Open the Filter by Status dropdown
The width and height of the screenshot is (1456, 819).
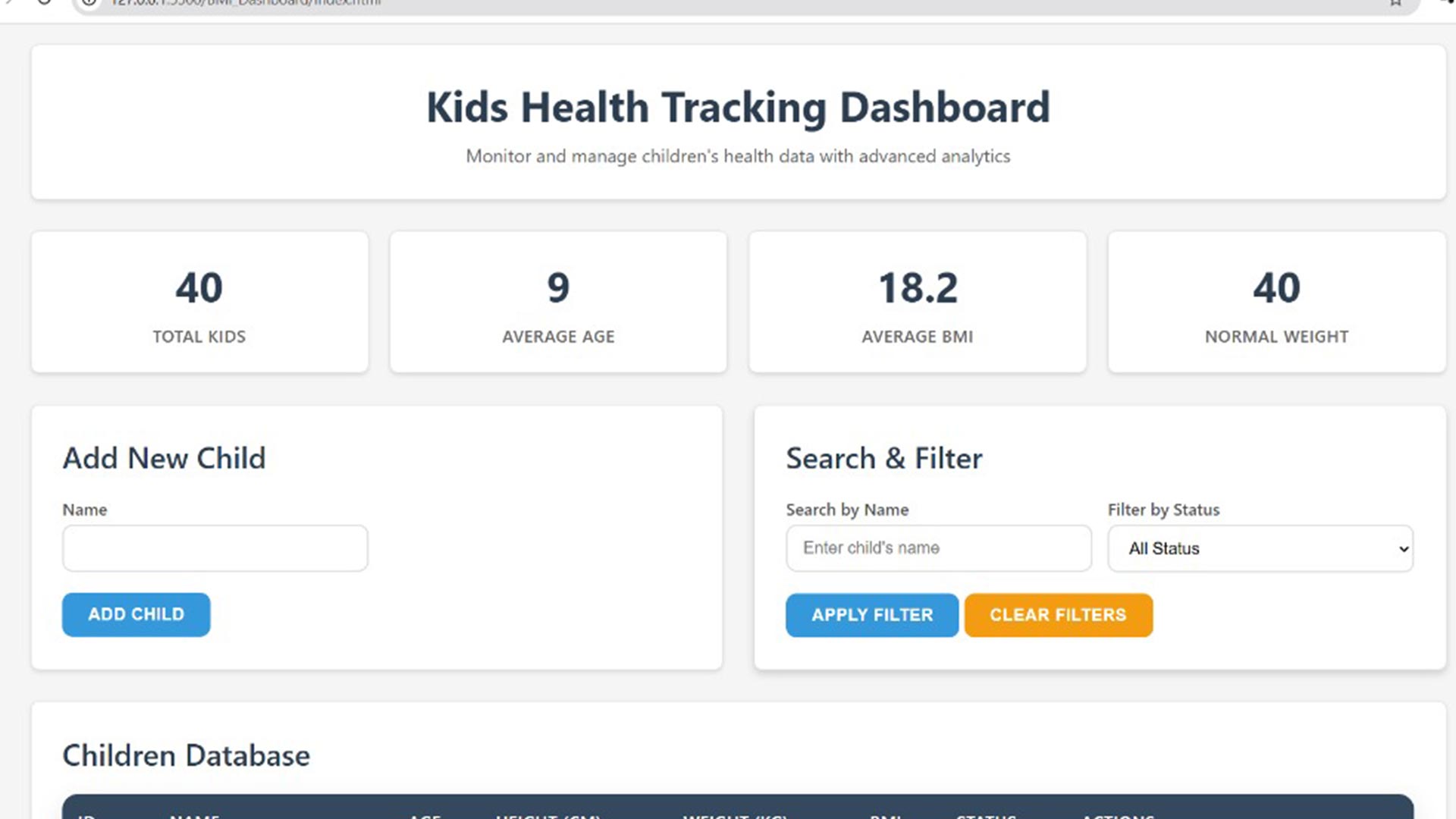(x=1260, y=548)
